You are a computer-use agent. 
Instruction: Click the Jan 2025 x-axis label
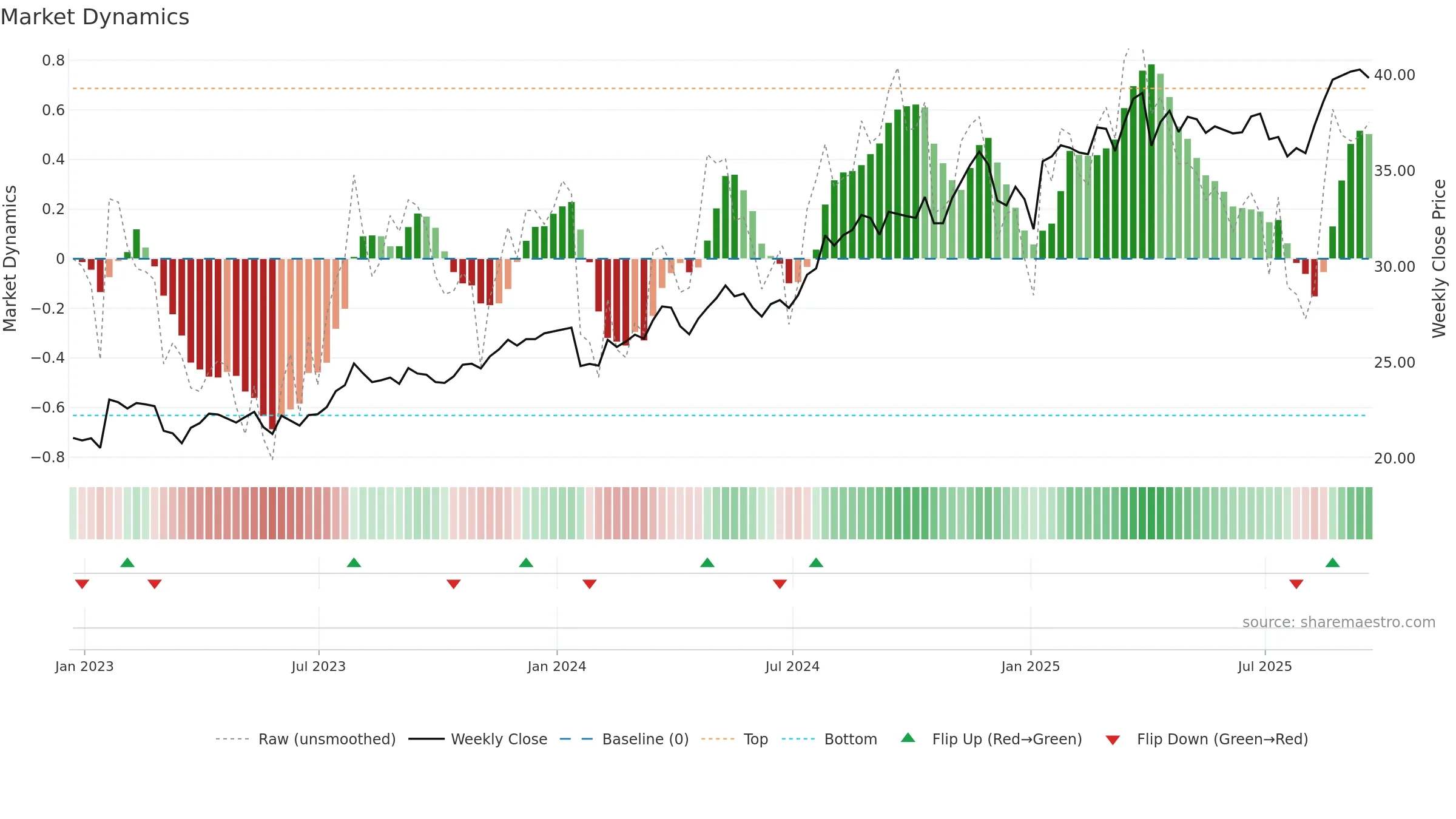click(x=1031, y=666)
